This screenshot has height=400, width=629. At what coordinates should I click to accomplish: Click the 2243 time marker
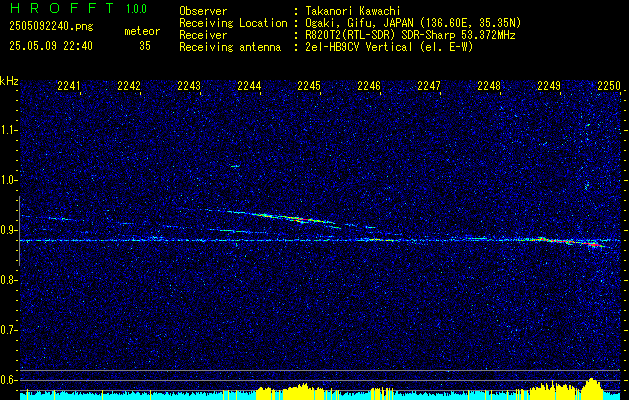point(189,86)
